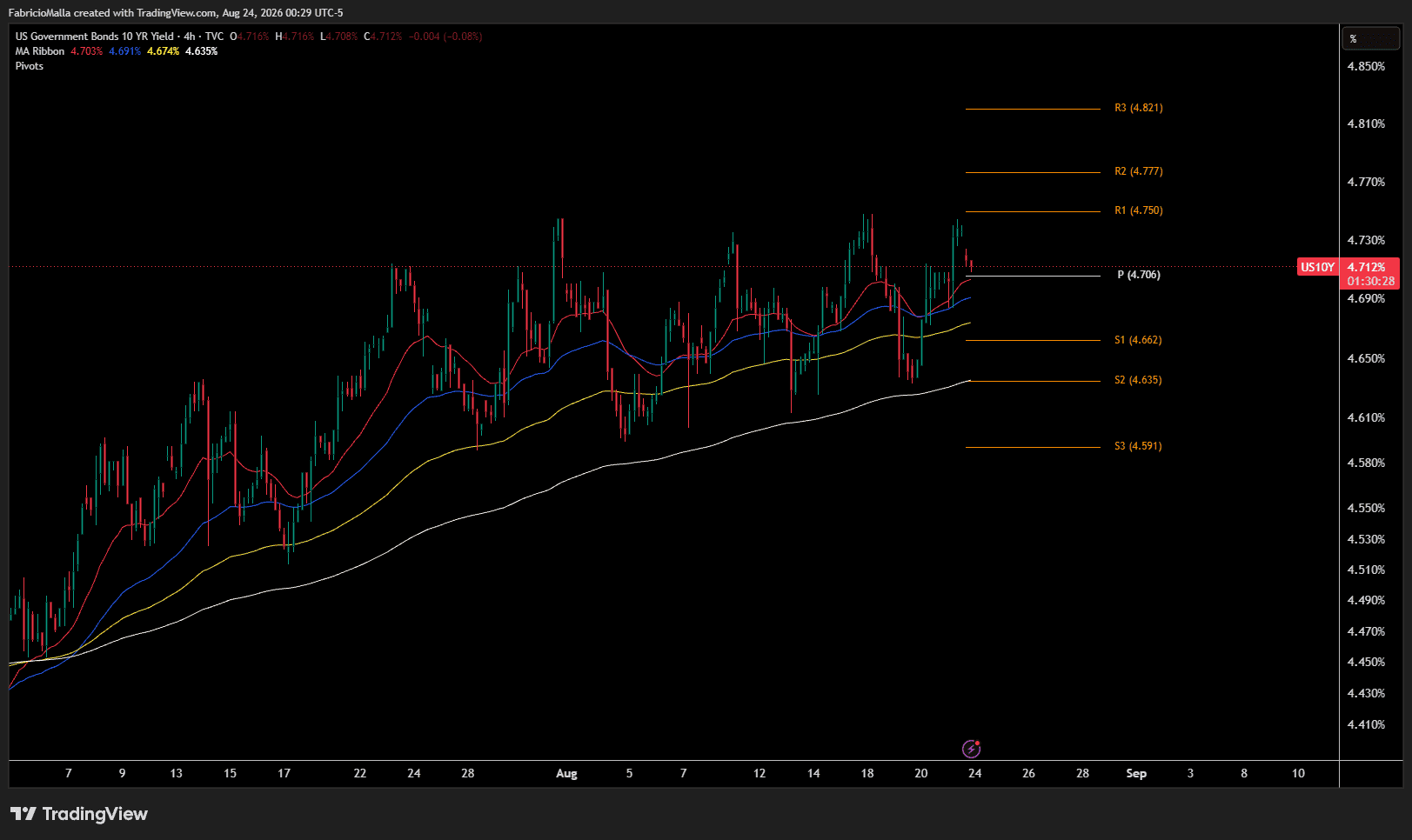Click date 9 on the time axis

(x=123, y=773)
